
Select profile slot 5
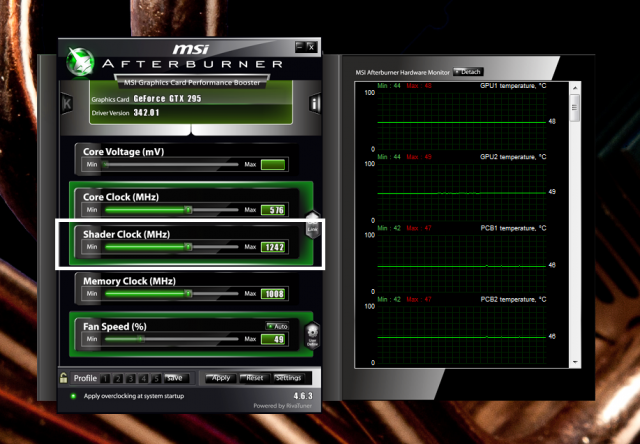(x=155, y=378)
